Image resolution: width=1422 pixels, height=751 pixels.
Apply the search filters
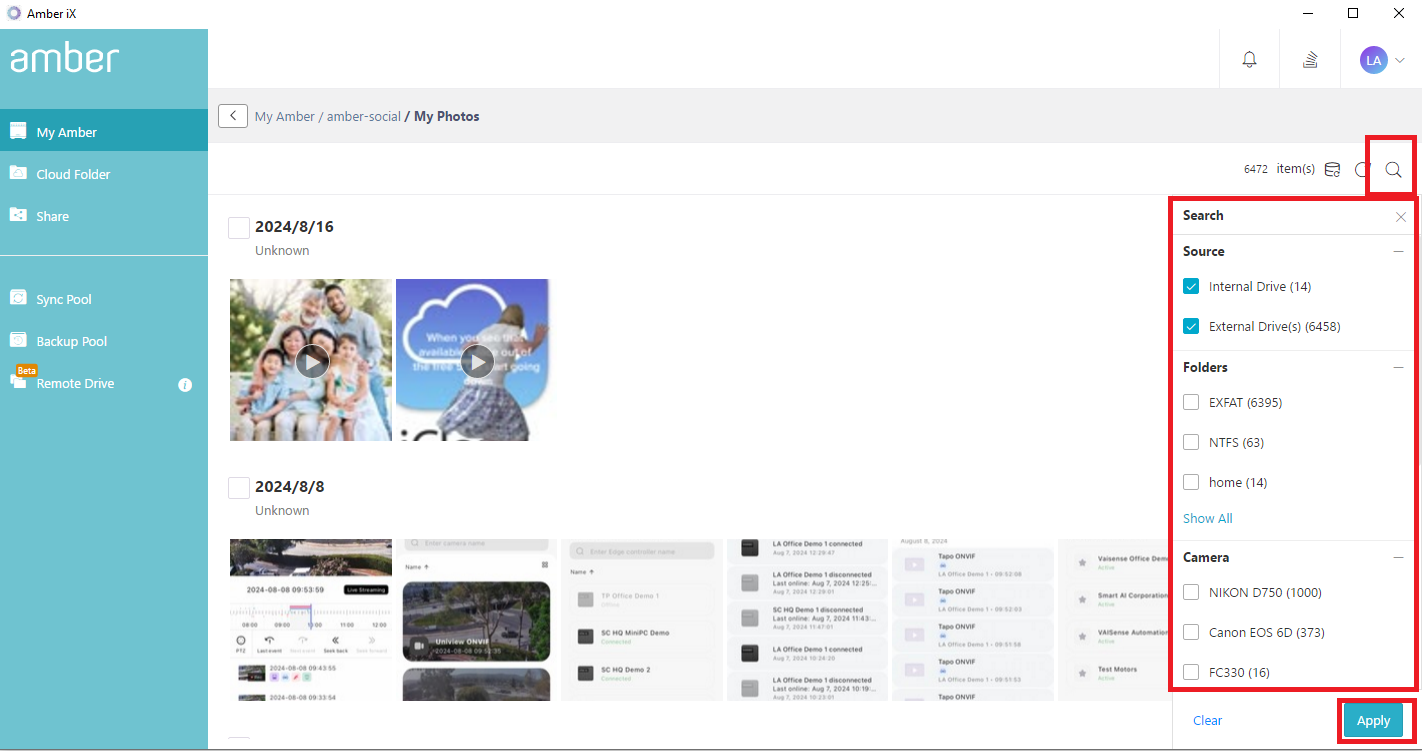point(1373,721)
